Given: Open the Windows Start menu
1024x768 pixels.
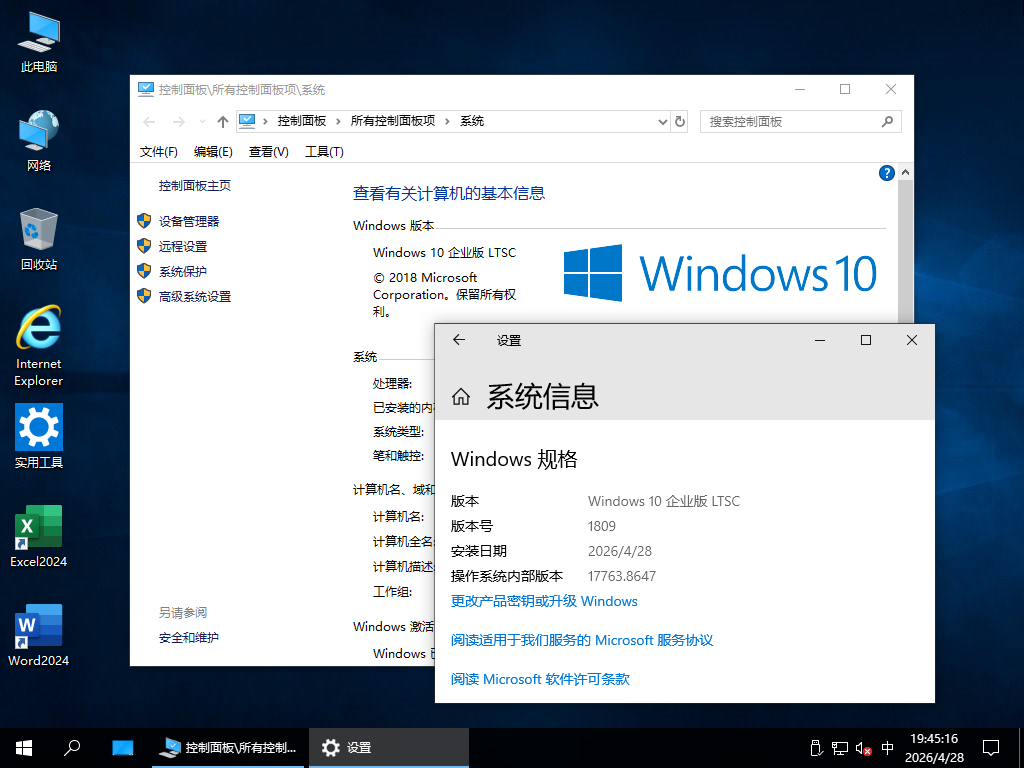Looking at the screenshot, I should [24, 748].
